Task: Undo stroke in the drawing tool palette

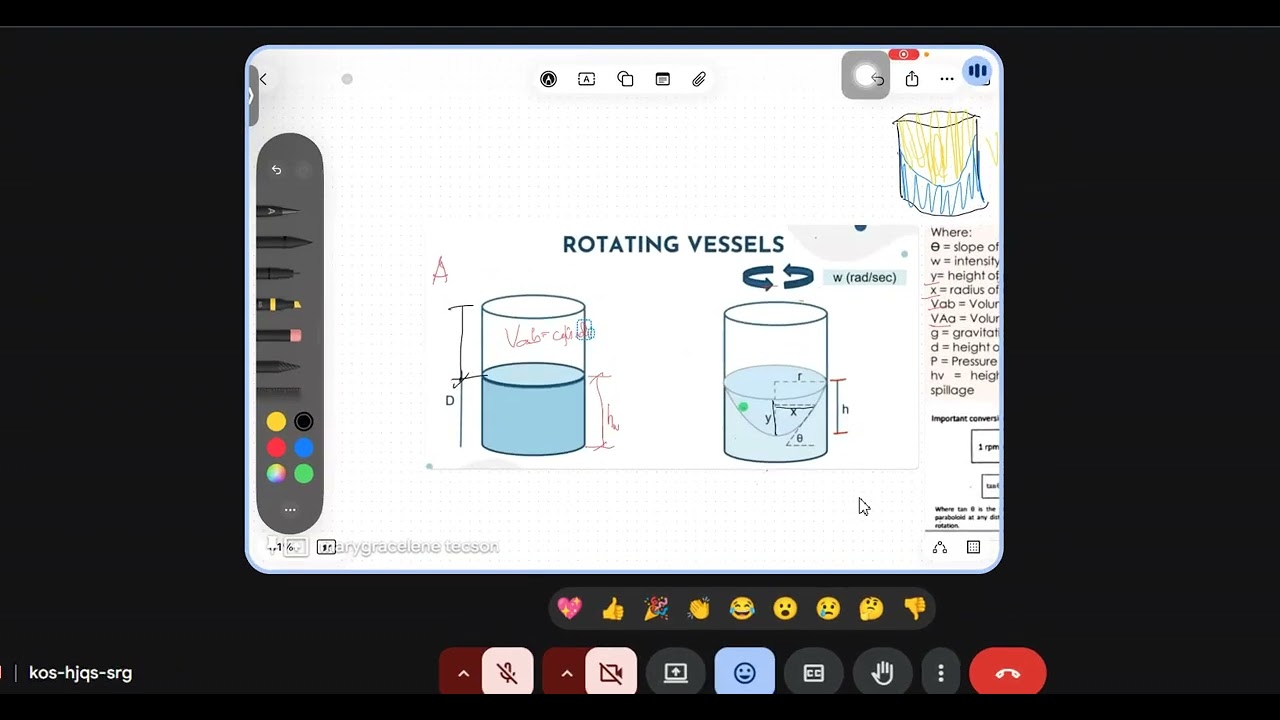Action: tap(276, 170)
